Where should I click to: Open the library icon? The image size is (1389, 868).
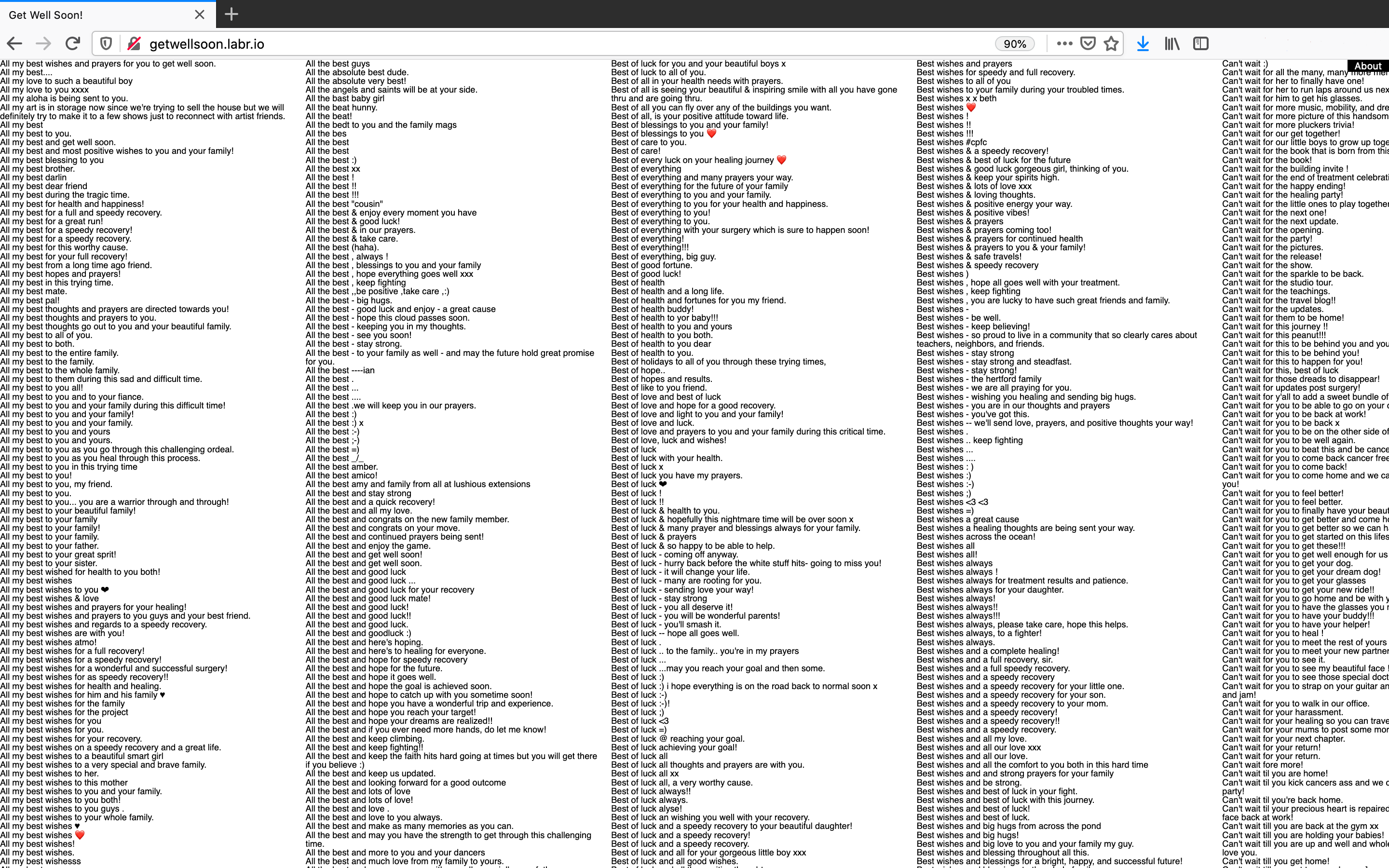click(x=1172, y=43)
